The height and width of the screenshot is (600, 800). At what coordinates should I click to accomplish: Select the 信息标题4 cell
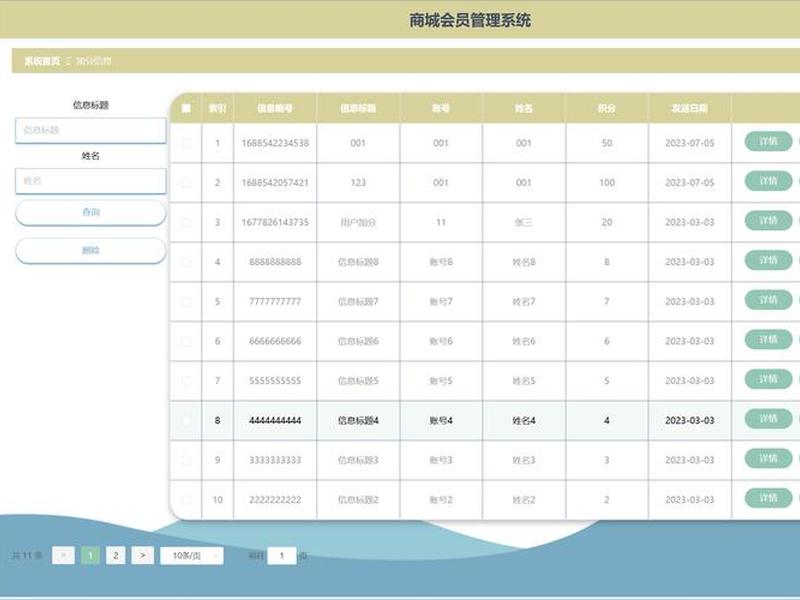coord(358,420)
